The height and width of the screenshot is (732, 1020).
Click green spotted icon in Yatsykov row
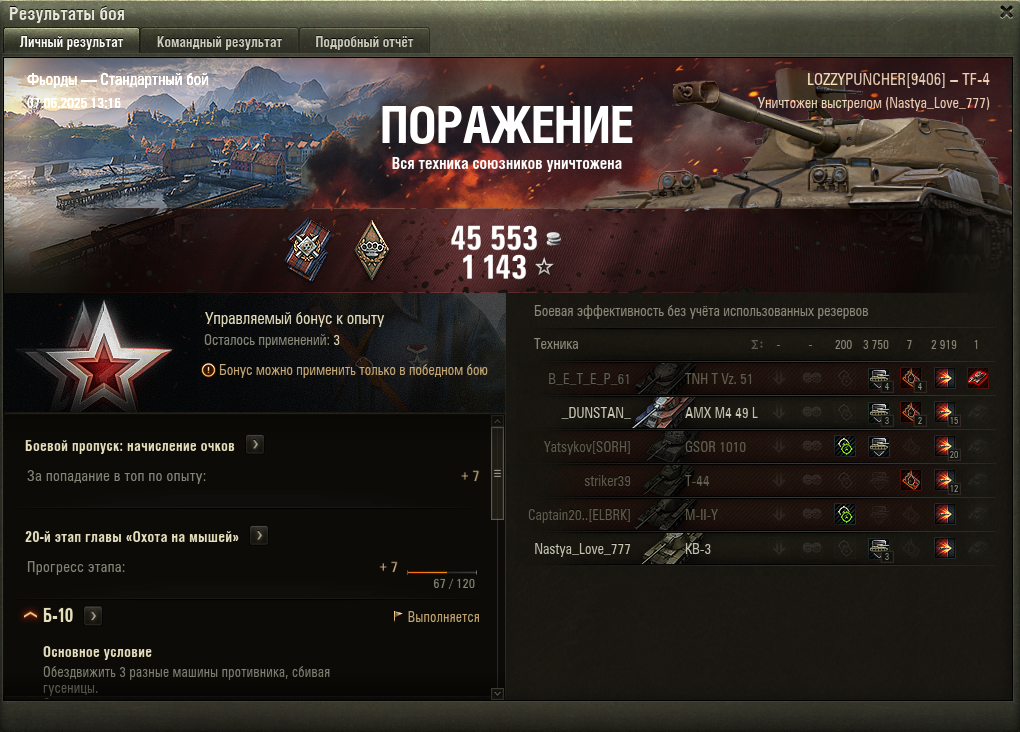coord(845,446)
